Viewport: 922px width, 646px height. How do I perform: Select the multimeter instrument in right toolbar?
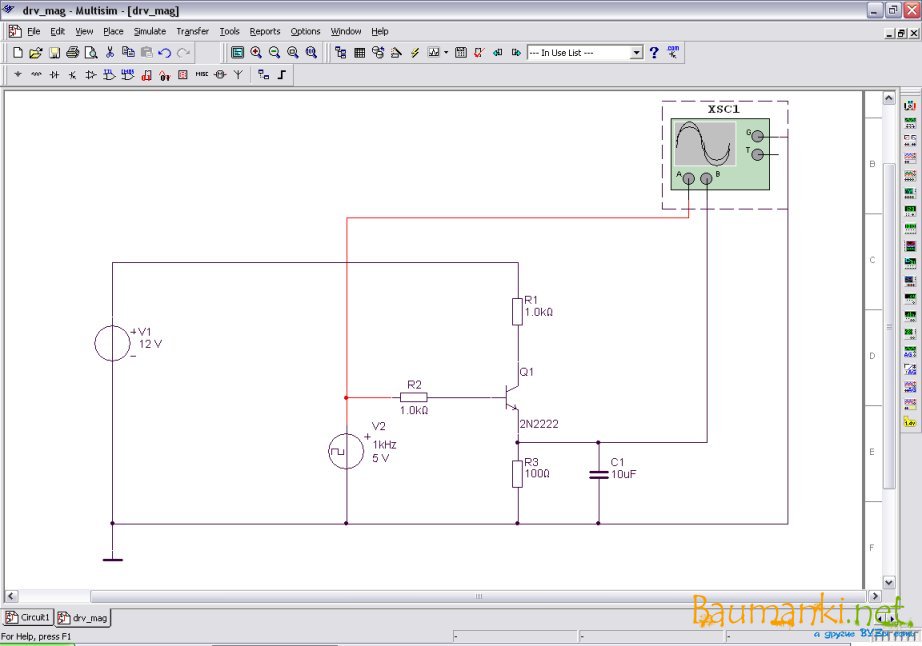click(x=910, y=105)
